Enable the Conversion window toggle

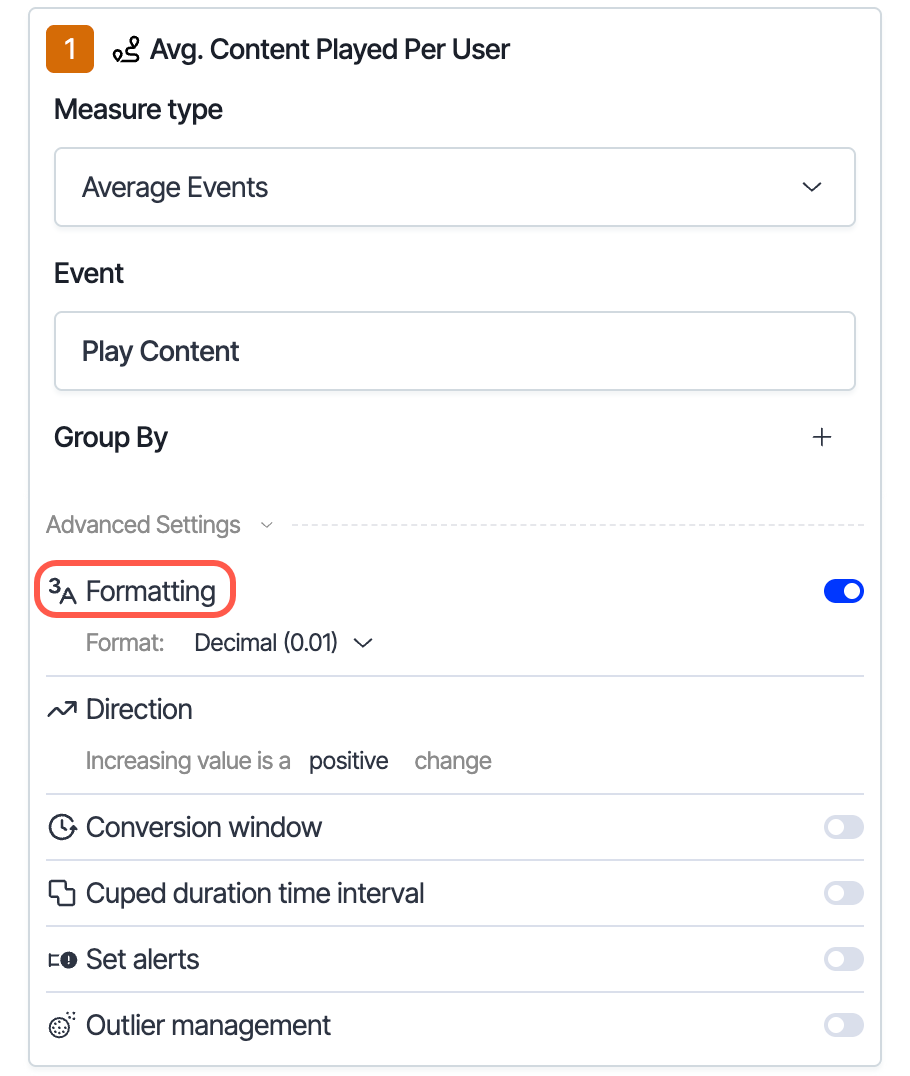click(843, 827)
